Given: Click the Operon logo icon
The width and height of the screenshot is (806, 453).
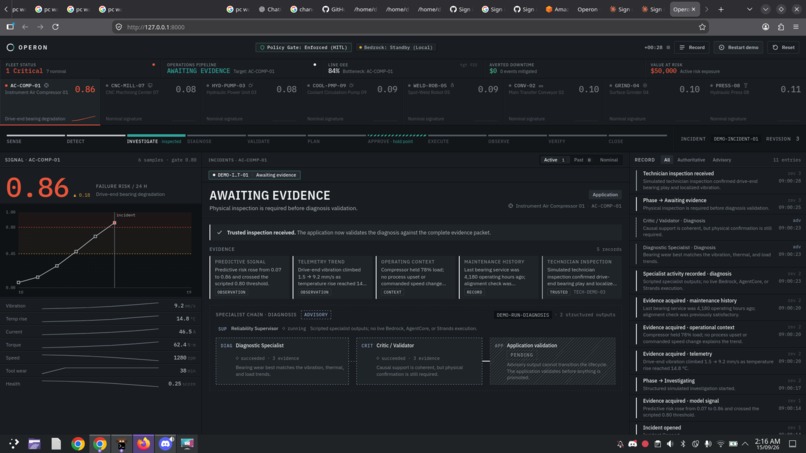Looking at the screenshot, I should pyautogui.click(x=10, y=47).
